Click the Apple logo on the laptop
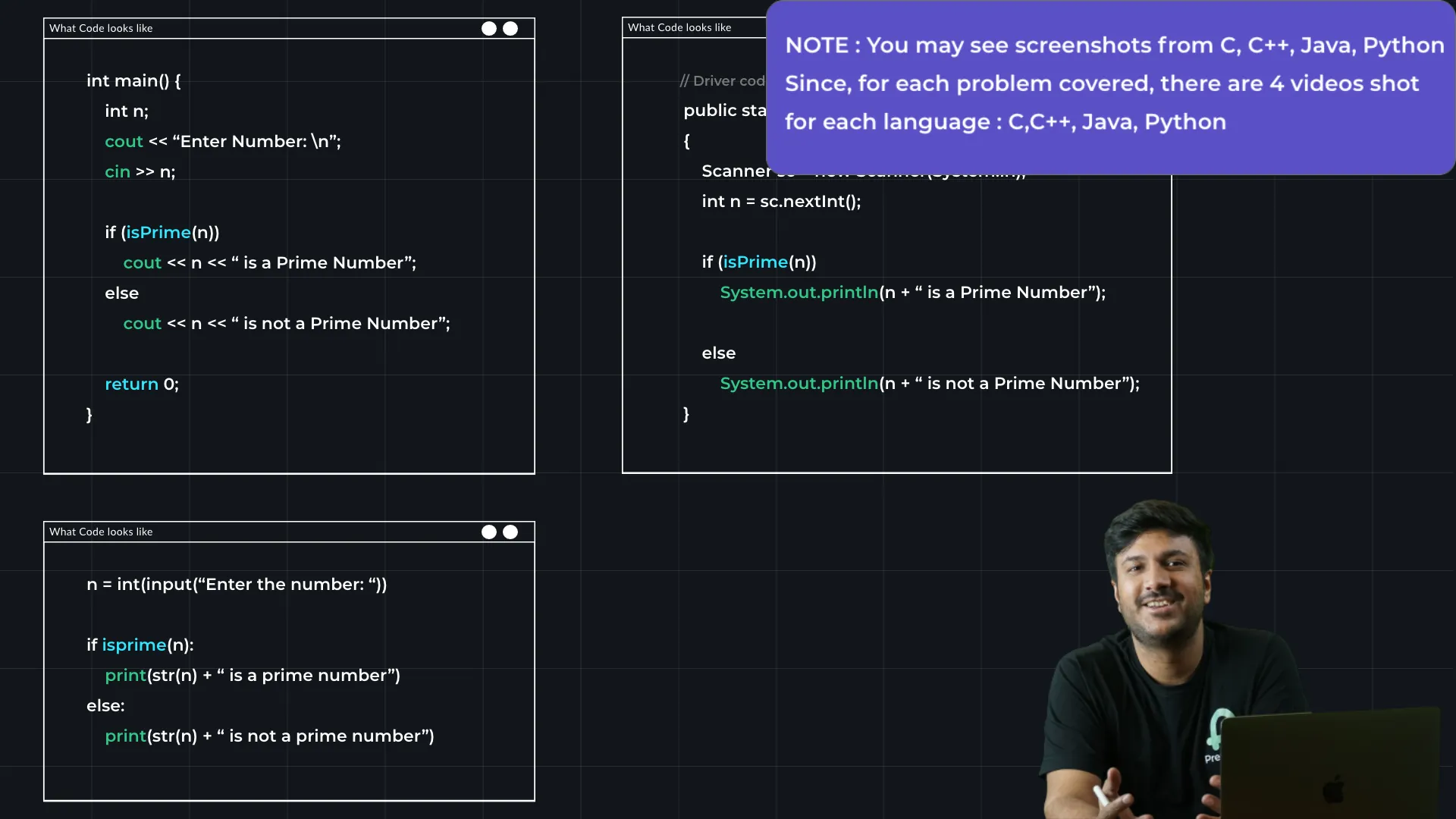This screenshot has width=1456, height=819. pyautogui.click(x=1333, y=789)
